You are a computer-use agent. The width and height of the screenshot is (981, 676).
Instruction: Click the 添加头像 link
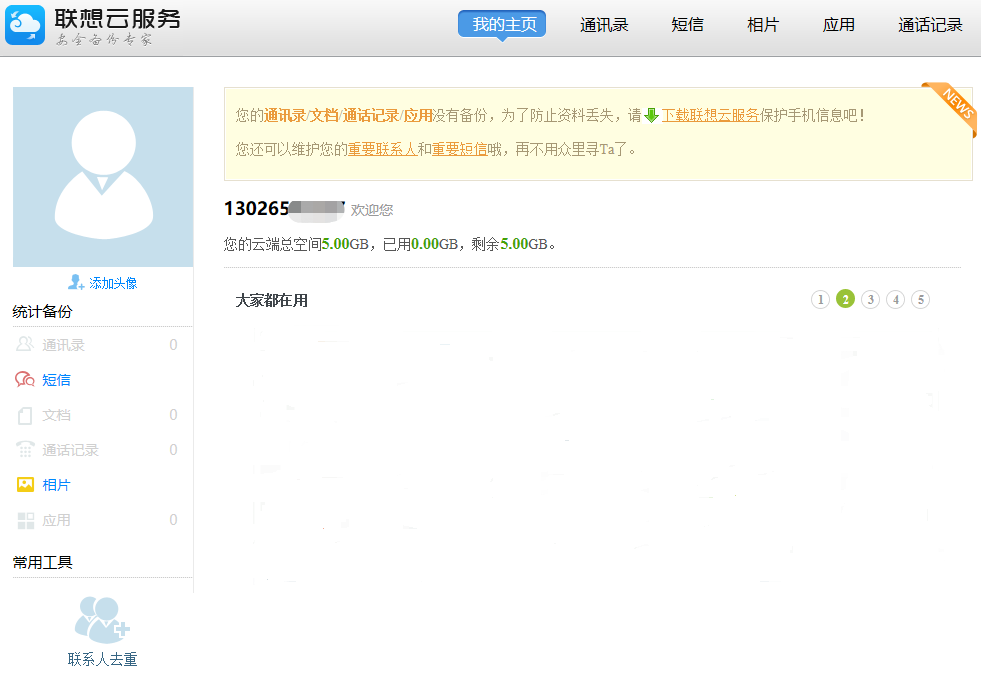113,283
